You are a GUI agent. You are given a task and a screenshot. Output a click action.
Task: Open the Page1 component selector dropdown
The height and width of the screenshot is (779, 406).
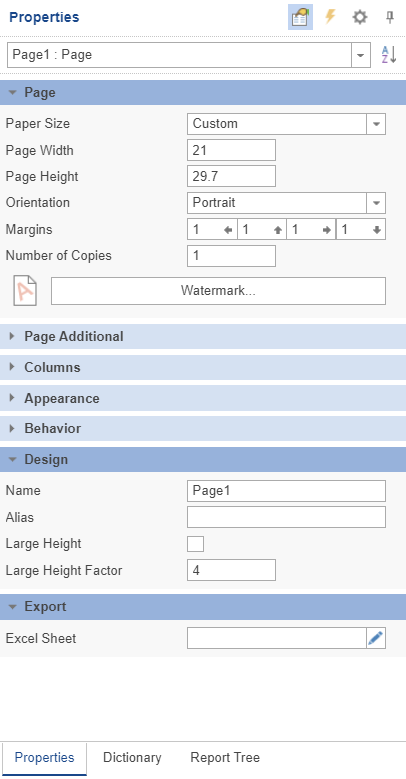pos(189,55)
